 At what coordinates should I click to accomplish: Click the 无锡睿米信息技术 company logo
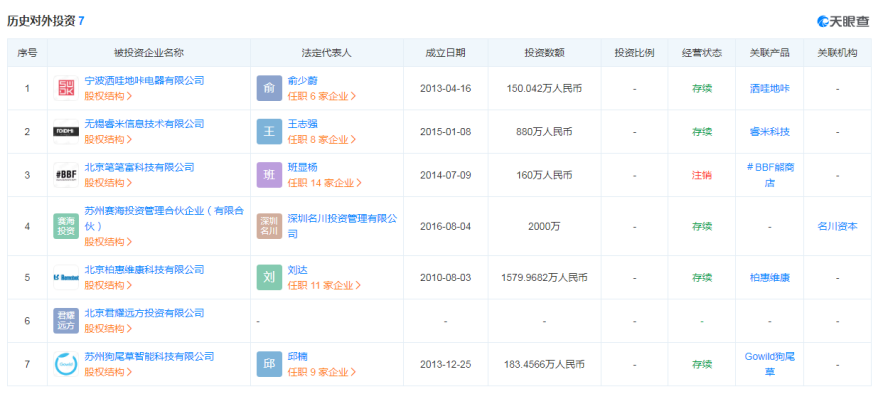(x=66, y=132)
